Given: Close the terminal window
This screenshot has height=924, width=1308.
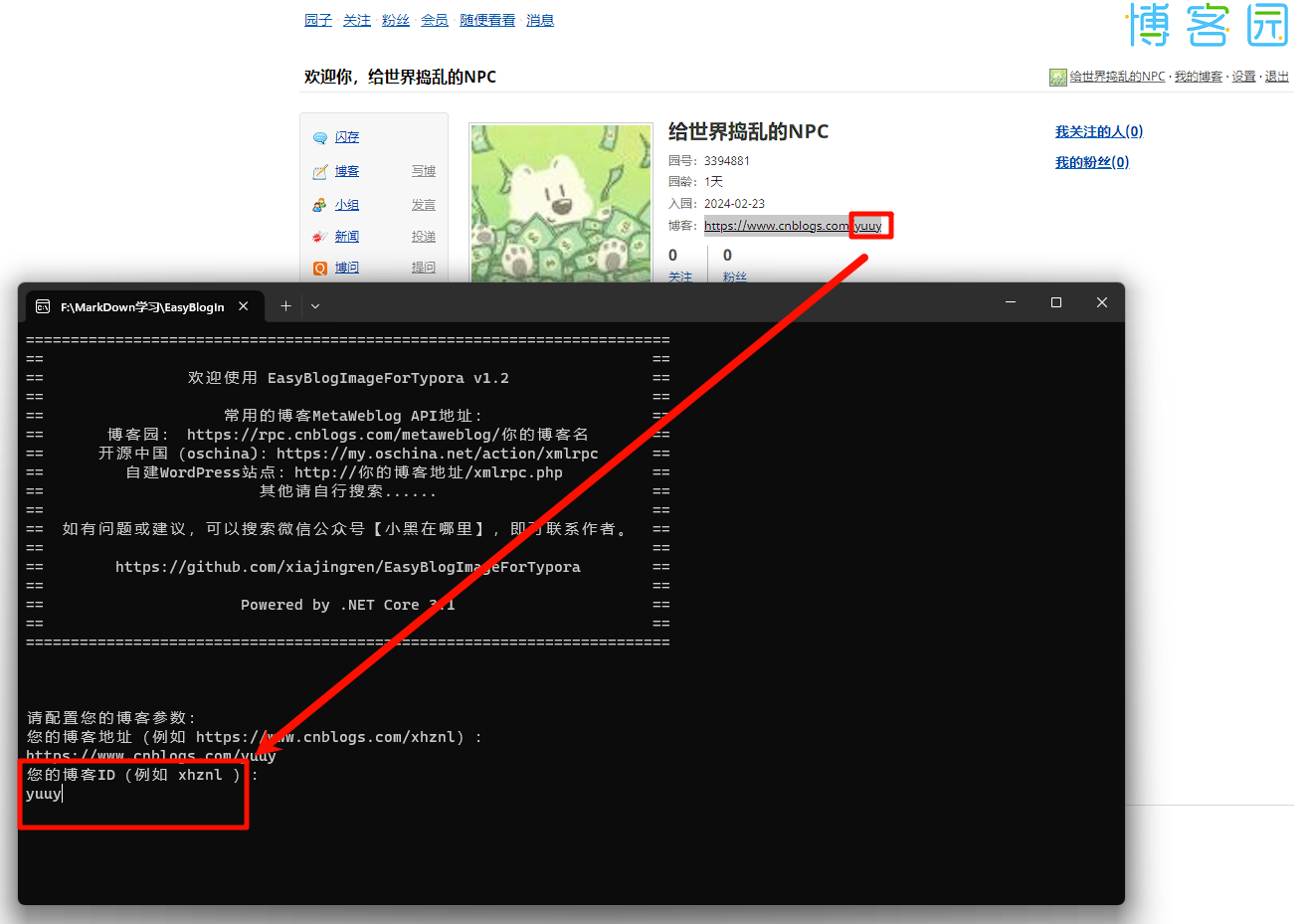Looking at the screenshot, I should (x=1102, y=302).
